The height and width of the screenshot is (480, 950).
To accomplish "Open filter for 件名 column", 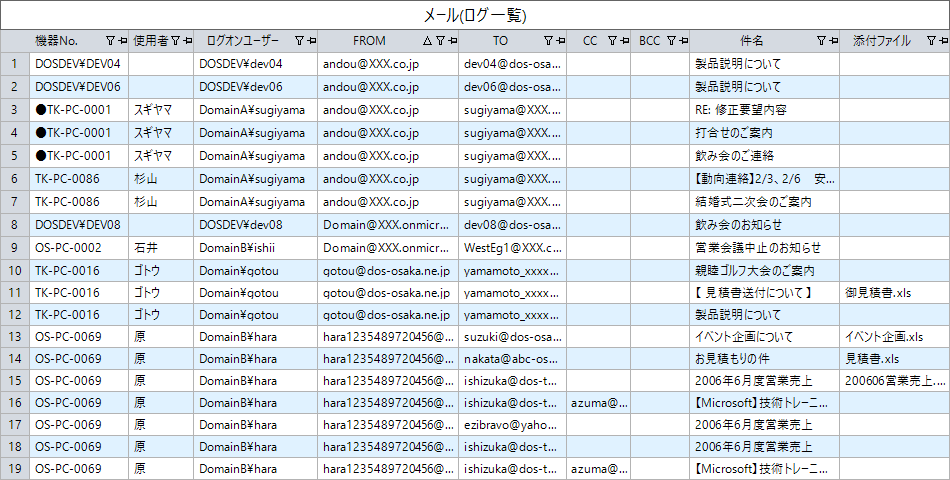I will pos(821,41).
